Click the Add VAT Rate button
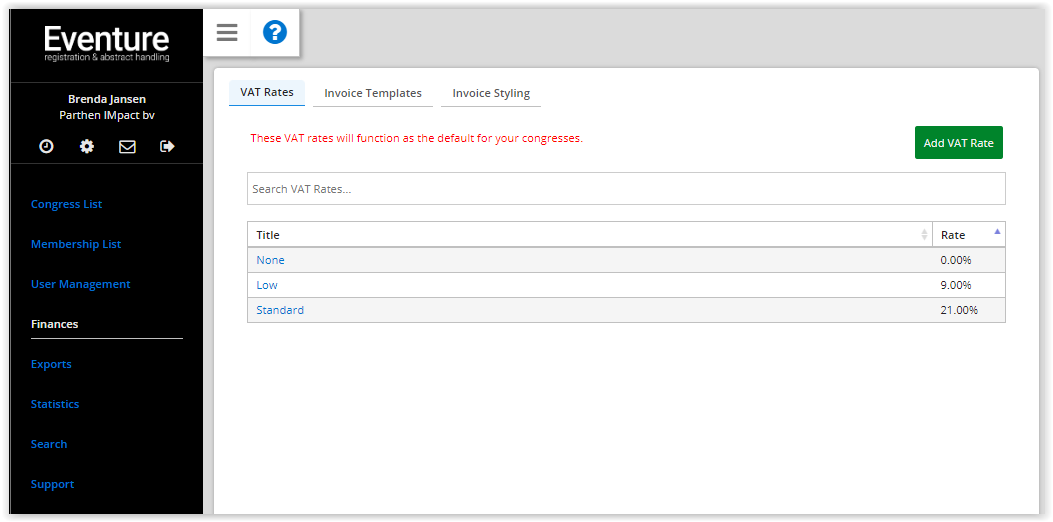 click(958, 142)
